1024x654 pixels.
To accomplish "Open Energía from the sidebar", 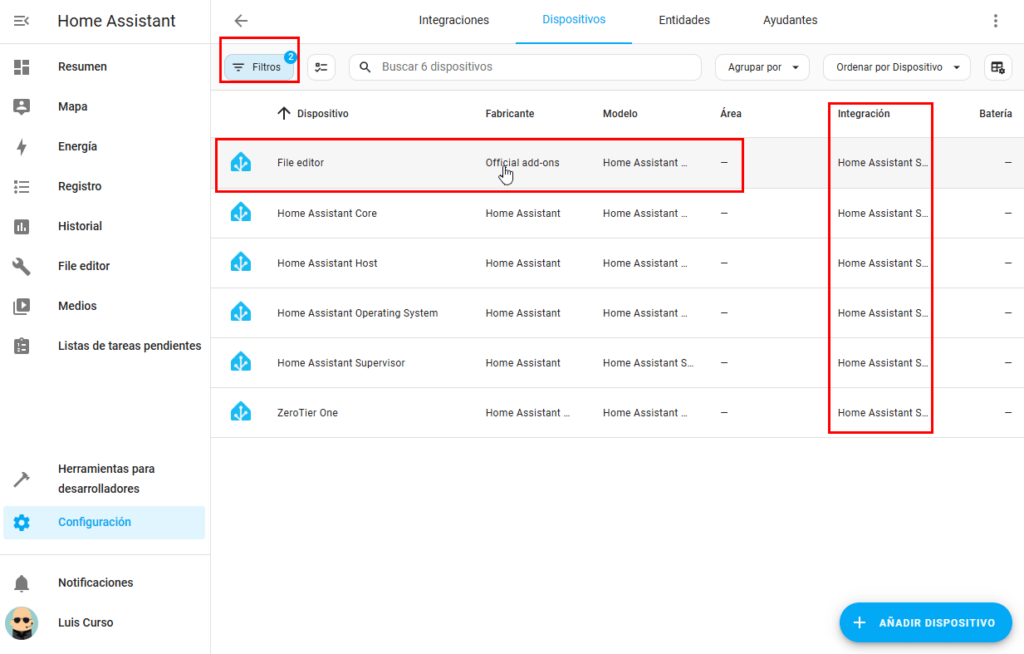I will click(x=77, y=146).
